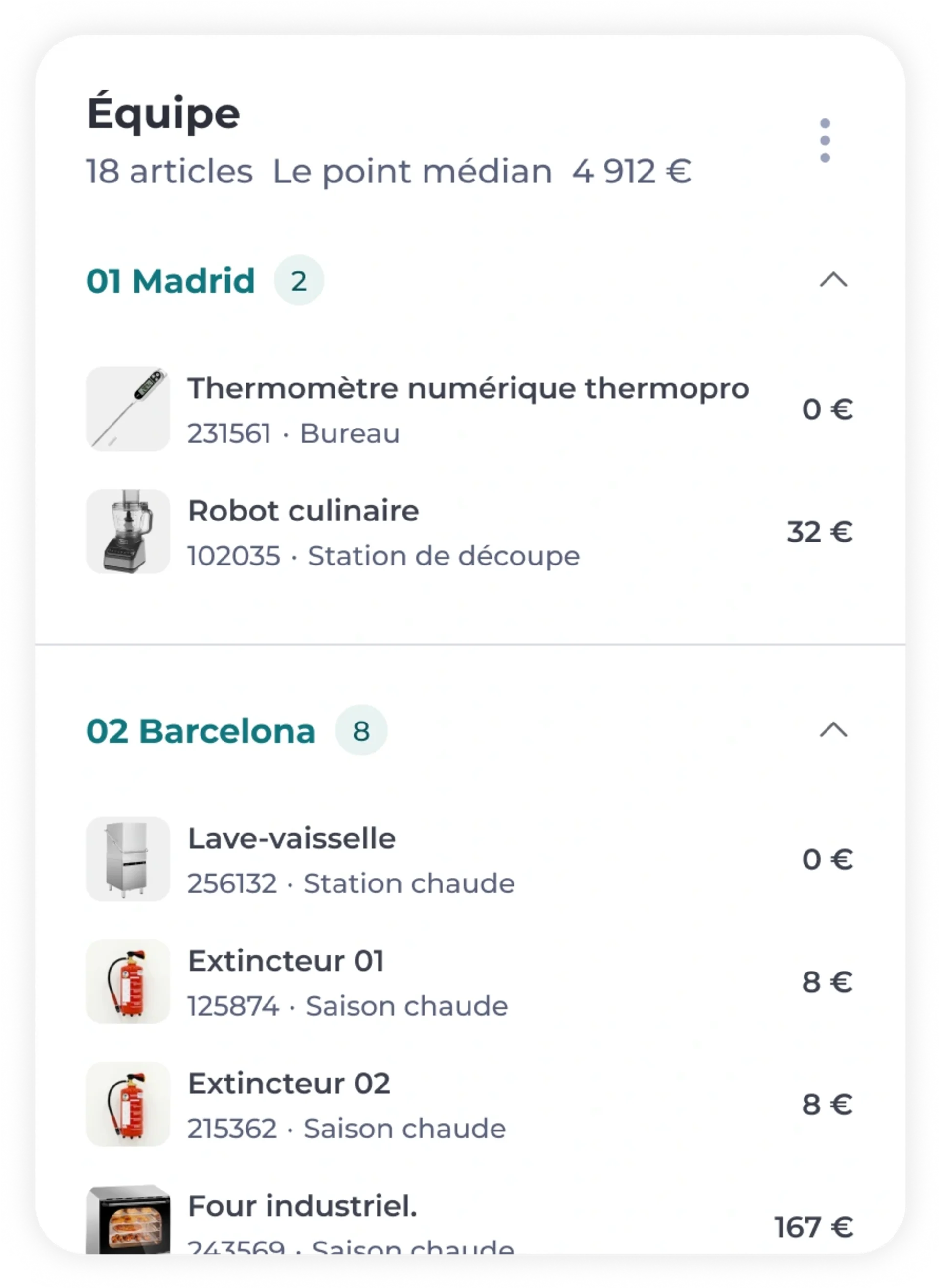
Task: Click the Extincteur 02 fire extinguisher image
Action: click(x=128, y=1105)
